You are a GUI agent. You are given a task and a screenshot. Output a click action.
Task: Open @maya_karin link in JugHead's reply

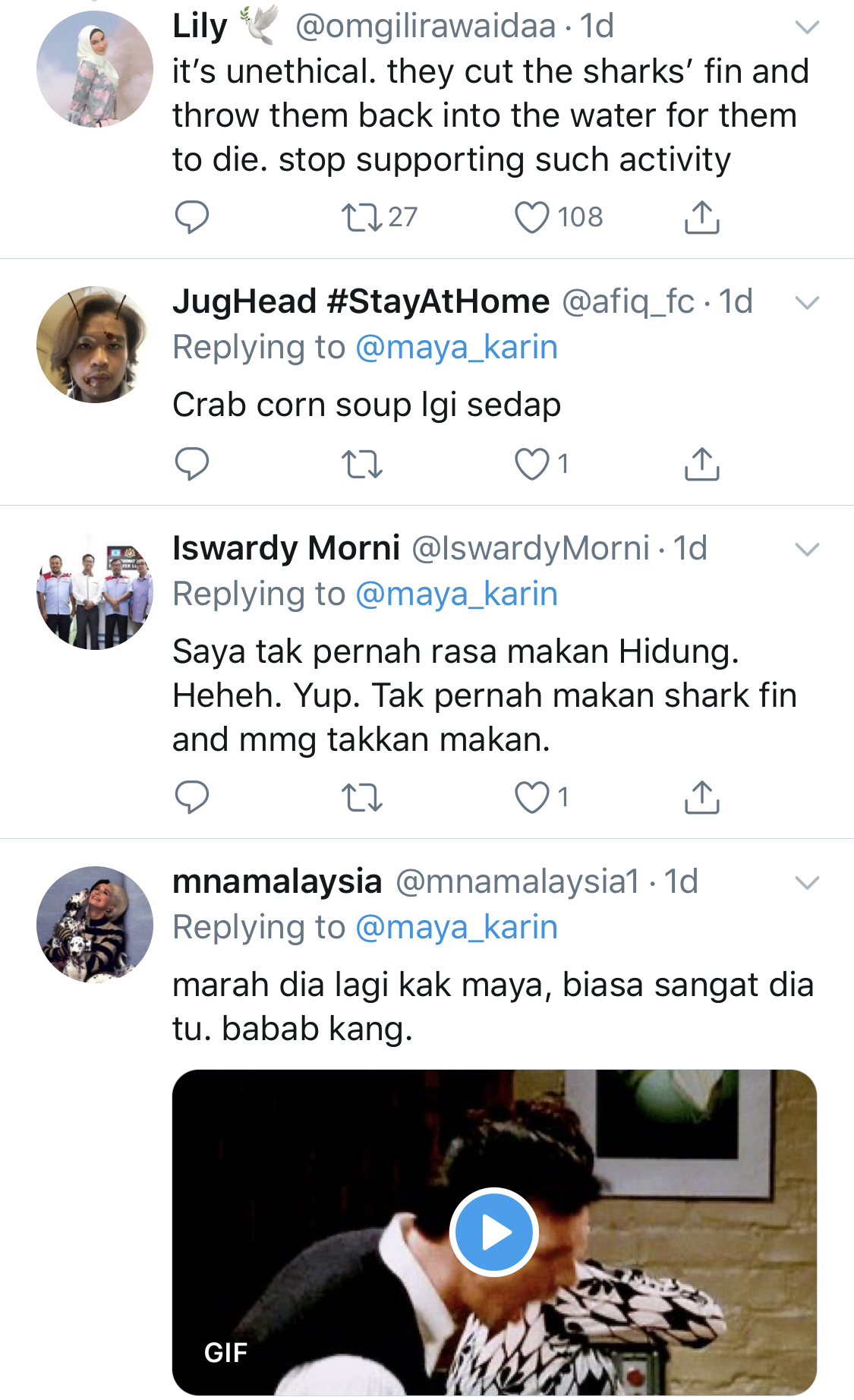(x=456, y=347)
